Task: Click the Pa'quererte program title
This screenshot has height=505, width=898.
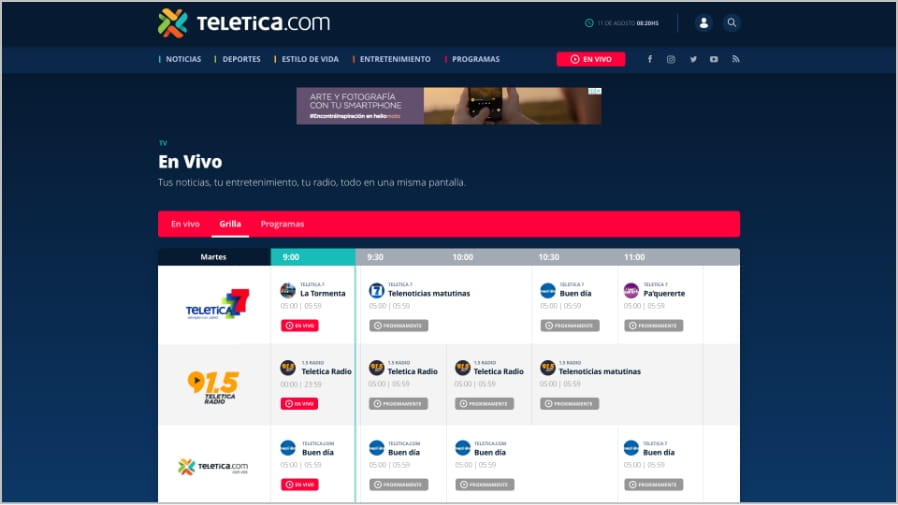Action: (x=664, y=293)
